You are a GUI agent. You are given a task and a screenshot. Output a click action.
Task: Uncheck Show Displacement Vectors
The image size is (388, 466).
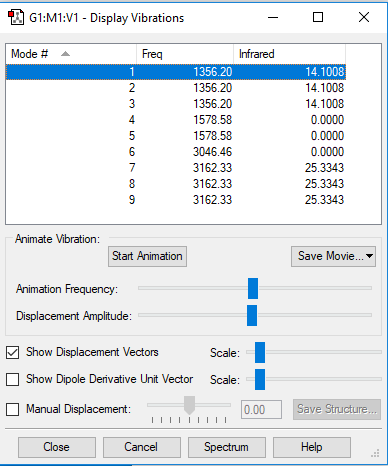pyautogui.click(x=13, y=352)
